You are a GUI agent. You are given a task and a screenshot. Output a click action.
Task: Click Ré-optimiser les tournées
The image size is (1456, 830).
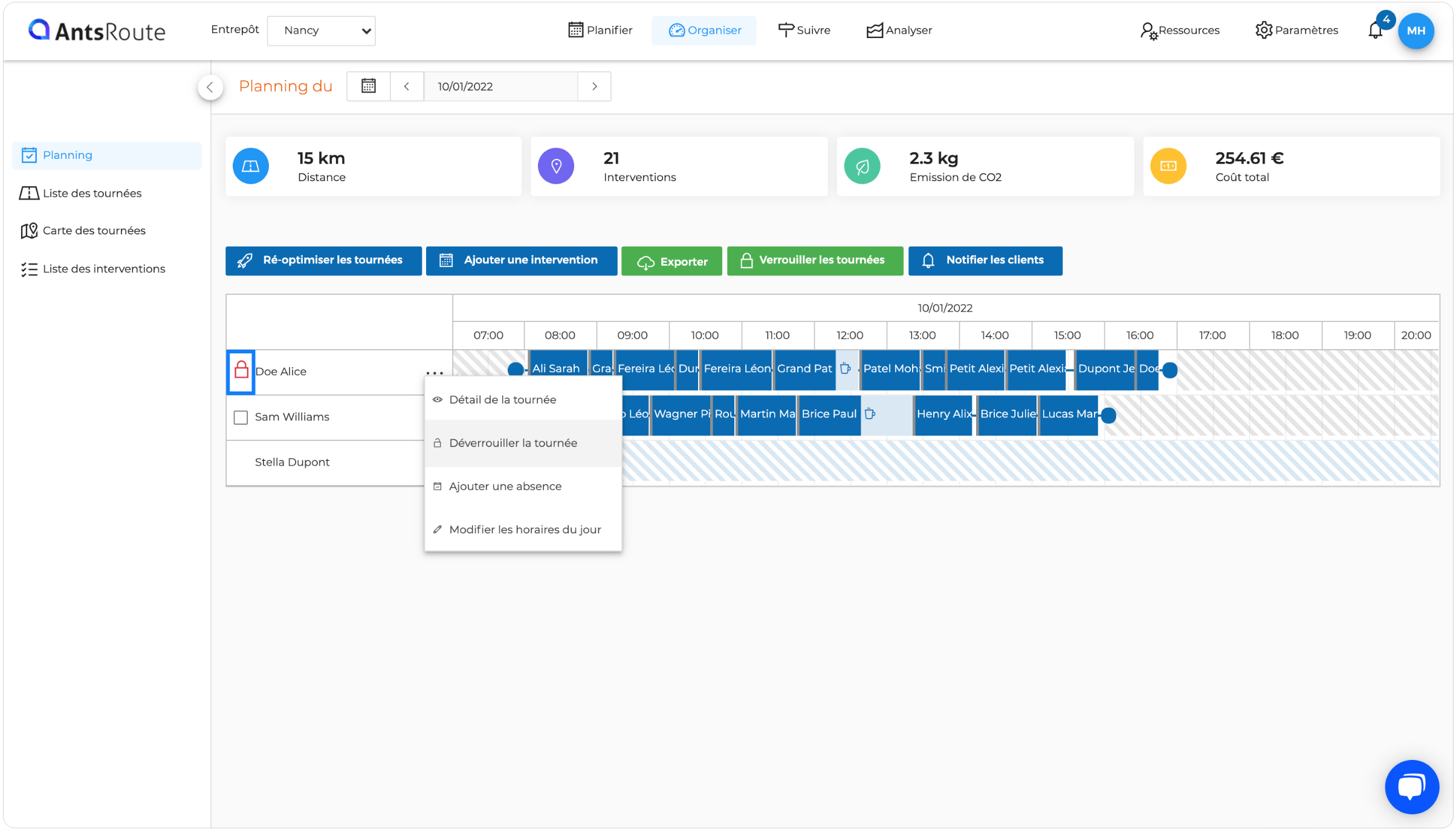(323, 260)
